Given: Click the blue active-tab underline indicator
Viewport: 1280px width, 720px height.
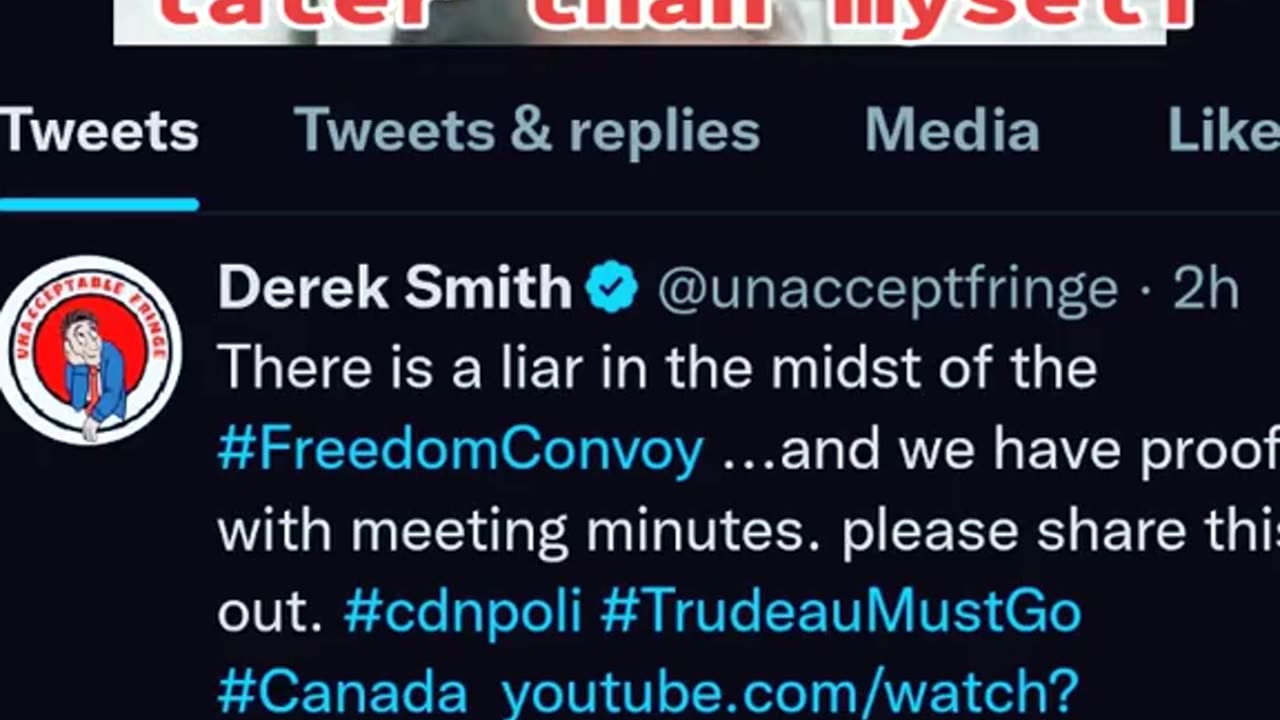Looking at the screenshot, I should click(x=99, y=205).
